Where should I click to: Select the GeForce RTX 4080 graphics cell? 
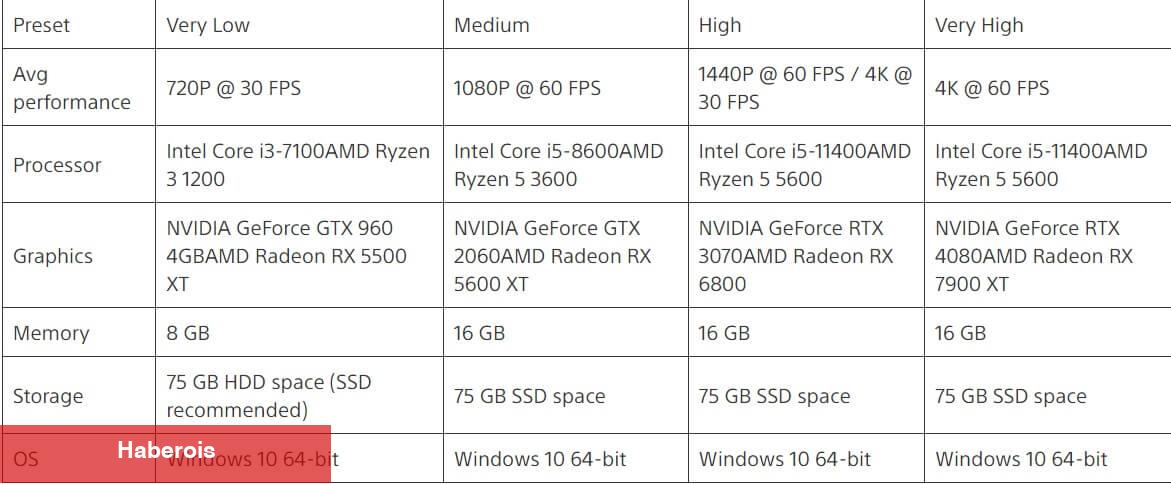[x=1048, y=255]
